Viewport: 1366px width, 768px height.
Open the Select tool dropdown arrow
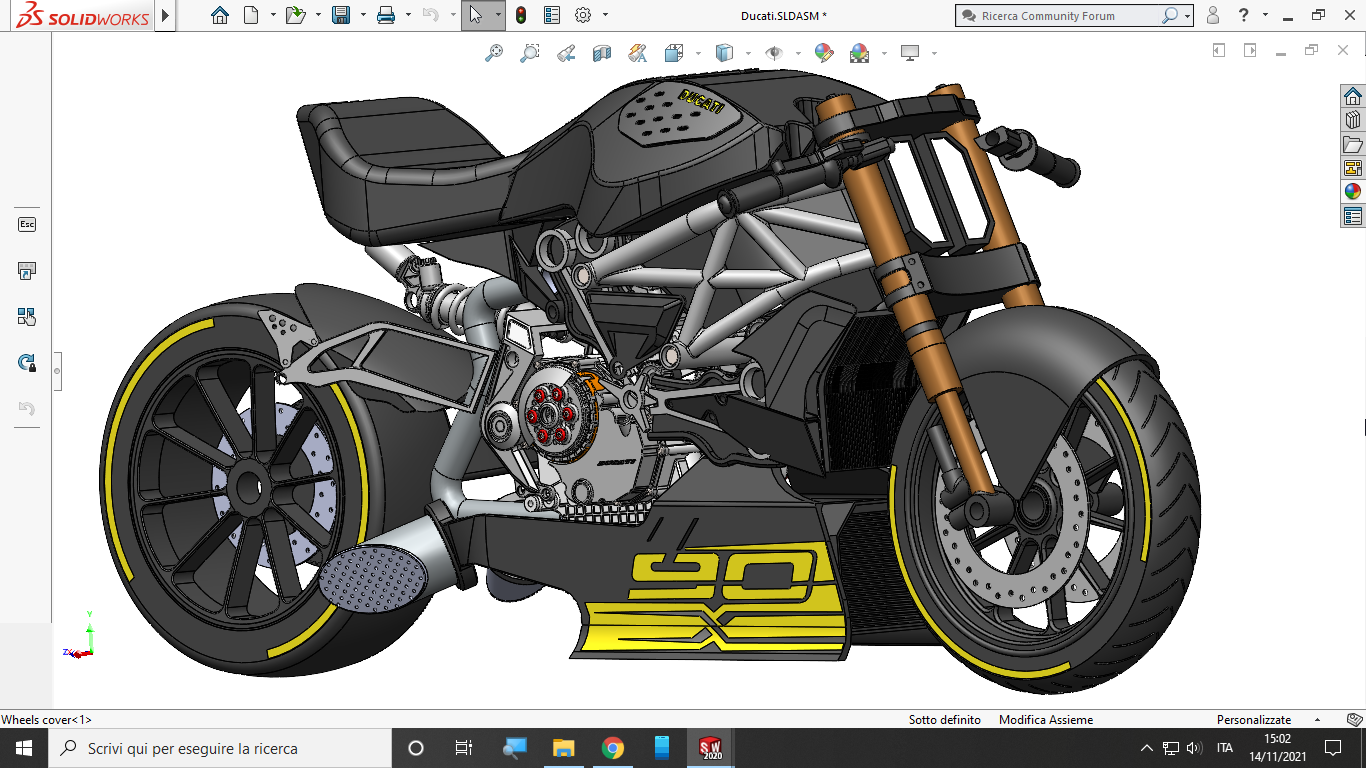(x=497, y=15)
